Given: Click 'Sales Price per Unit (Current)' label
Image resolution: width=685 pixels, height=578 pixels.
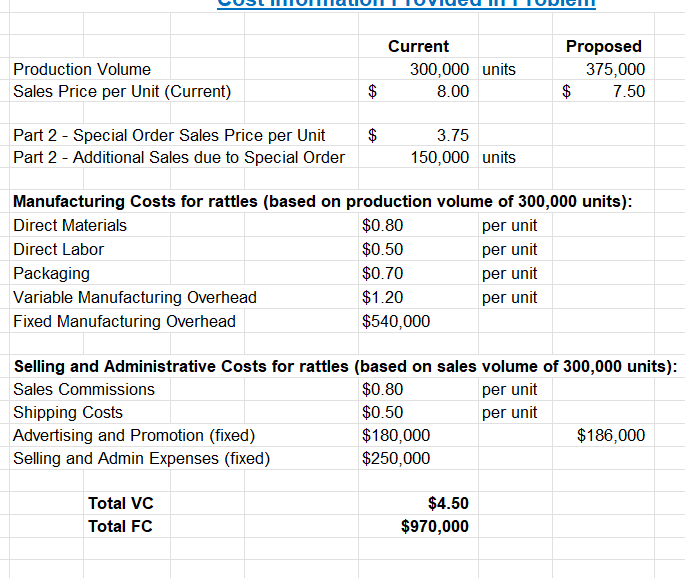Looking at the screenshot, I should pos(122,91).
